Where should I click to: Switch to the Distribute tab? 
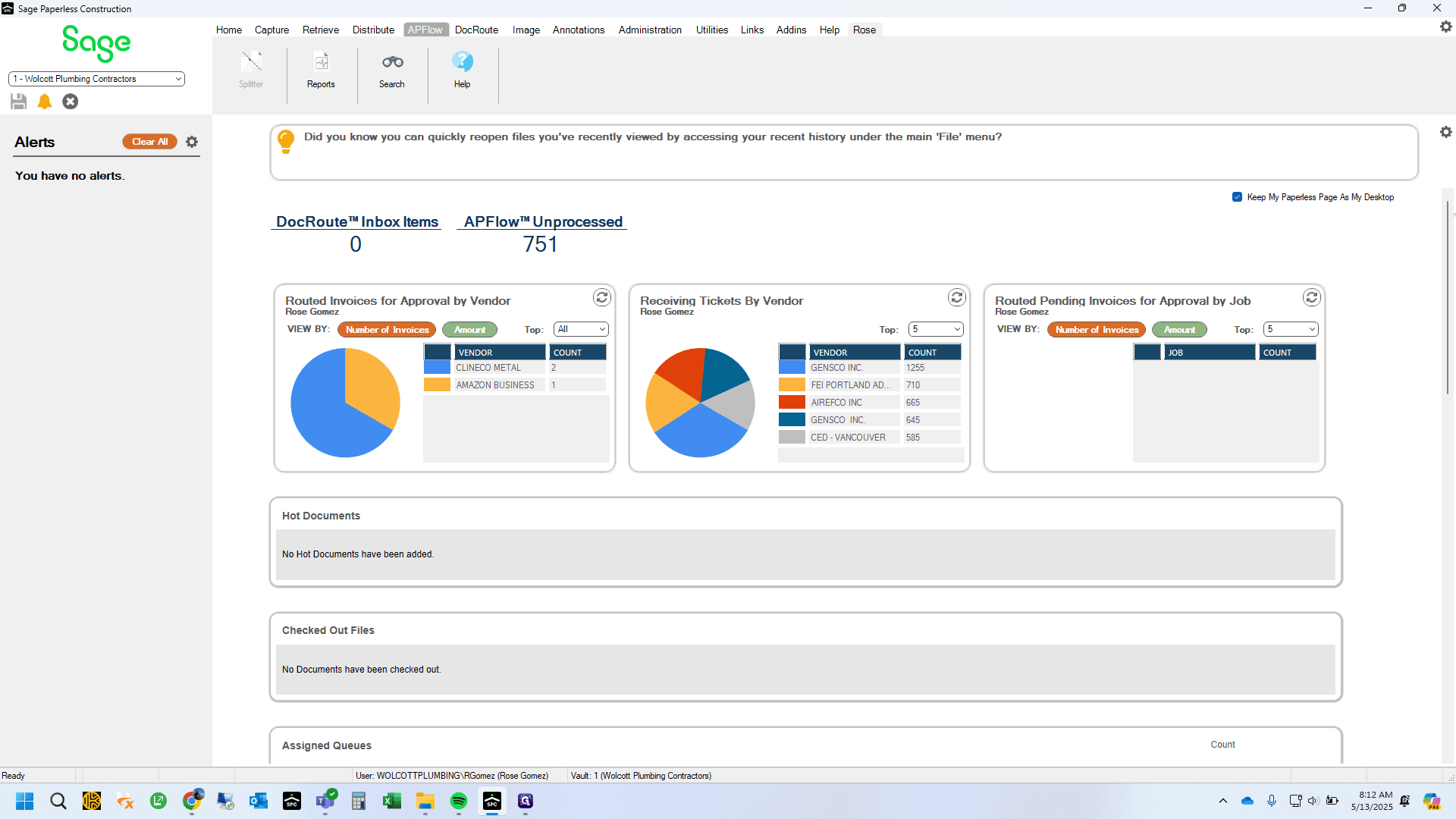point(373,30)
